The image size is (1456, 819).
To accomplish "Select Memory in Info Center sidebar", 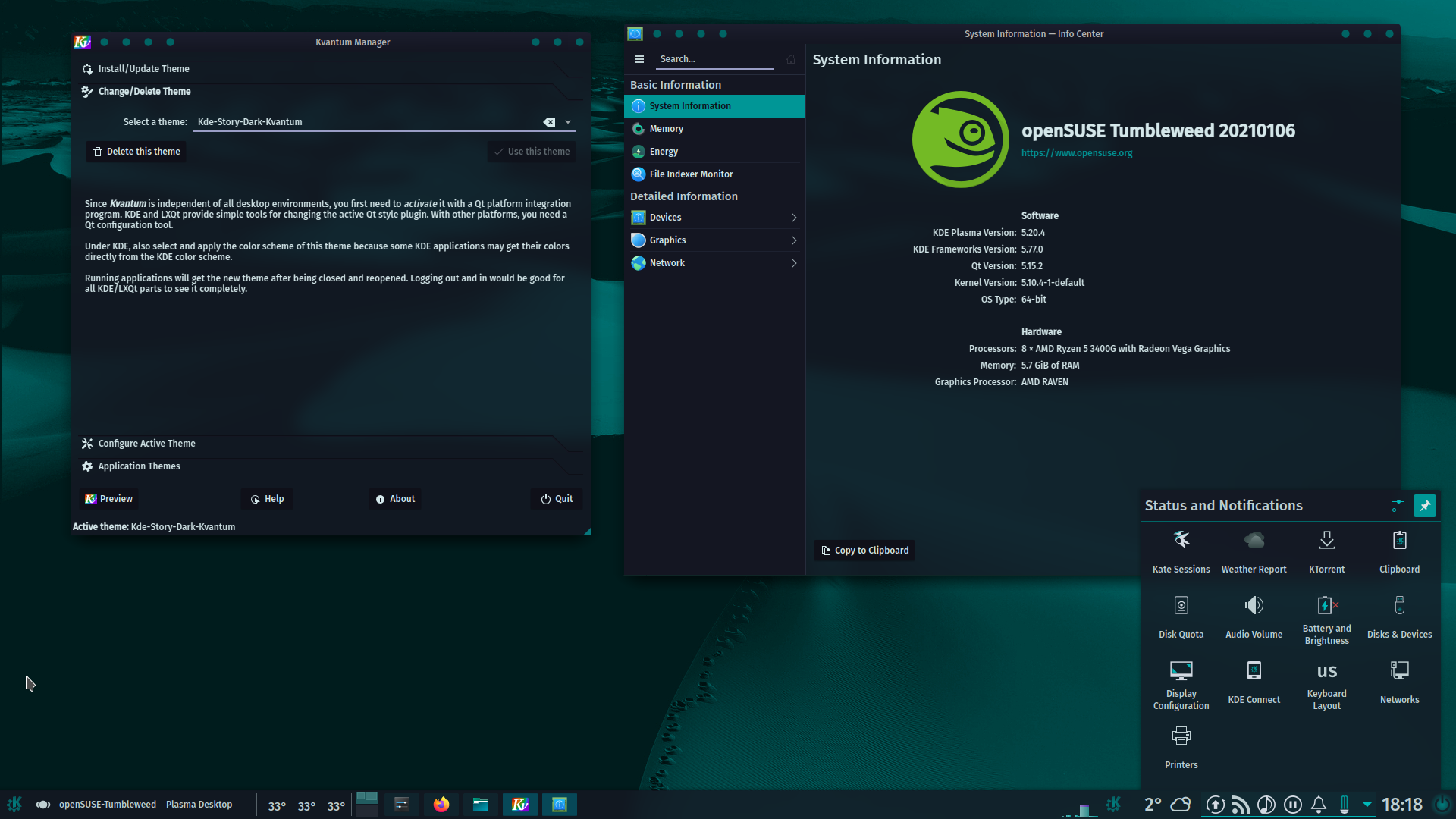I will [x=714, y=129].
